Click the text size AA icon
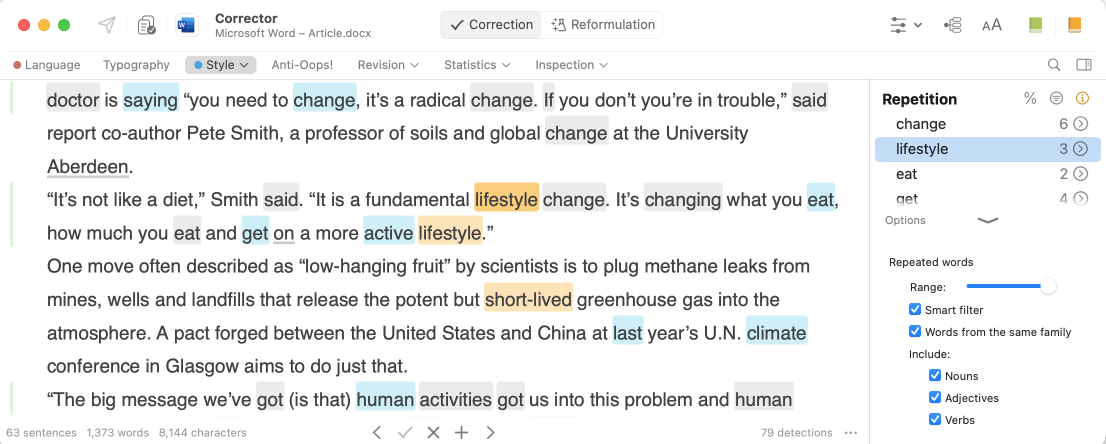Screen dimensions: 1106x444 (x=992, y=25)
